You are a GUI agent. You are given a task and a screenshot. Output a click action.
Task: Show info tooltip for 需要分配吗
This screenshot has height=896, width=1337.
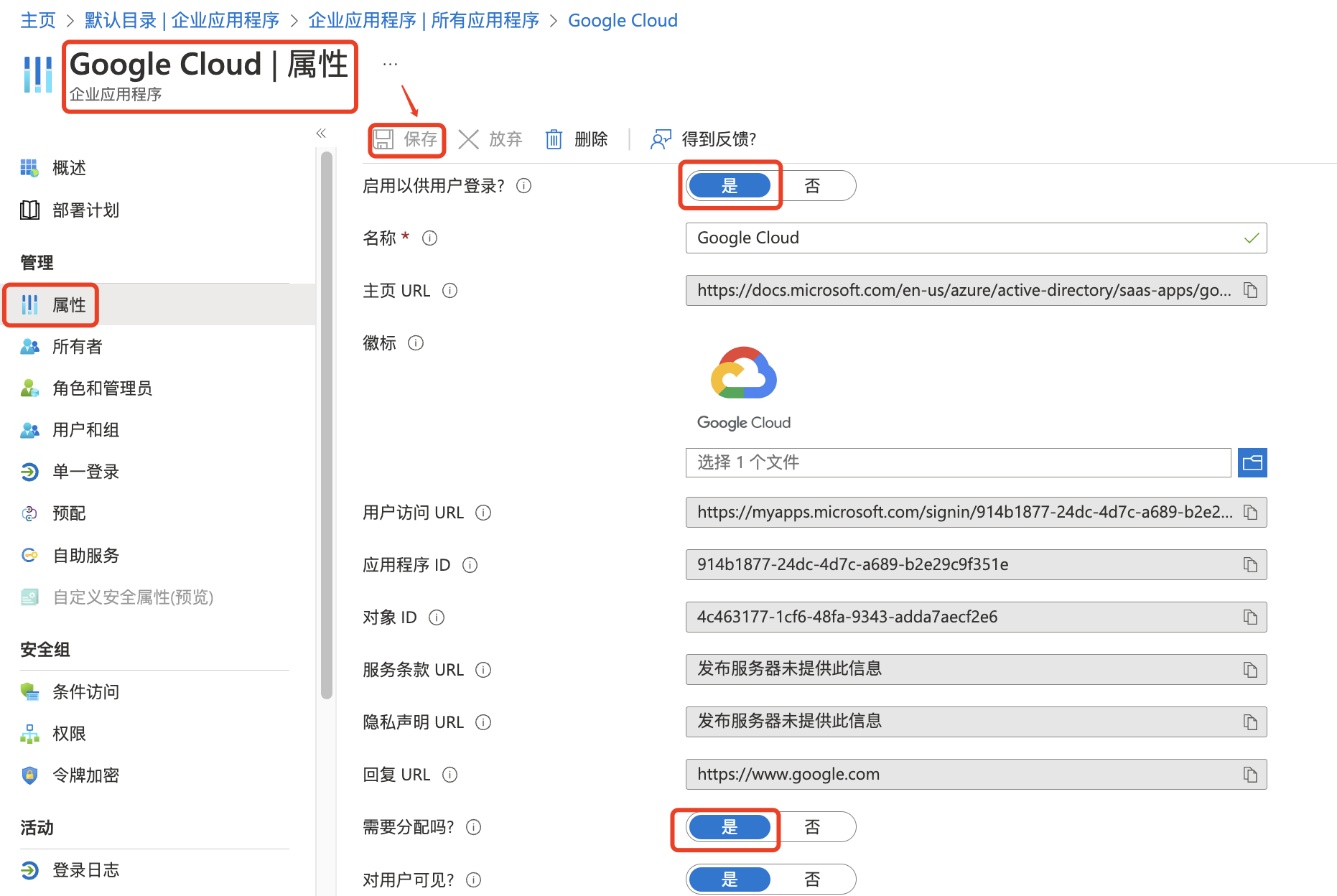(x=473, y=827)
